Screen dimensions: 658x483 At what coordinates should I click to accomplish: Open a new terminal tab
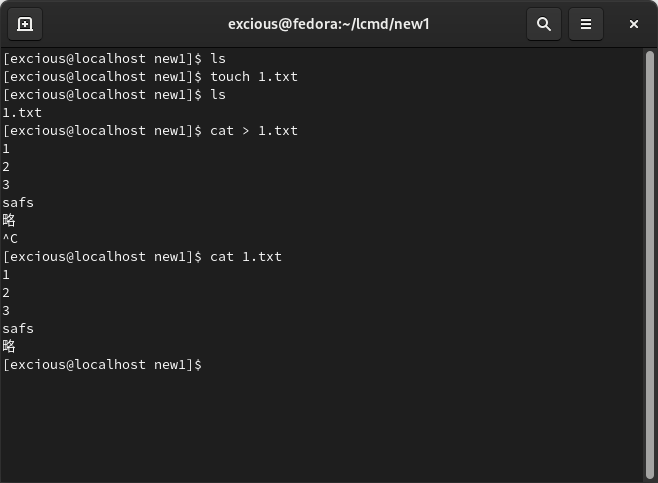[25, 24]
